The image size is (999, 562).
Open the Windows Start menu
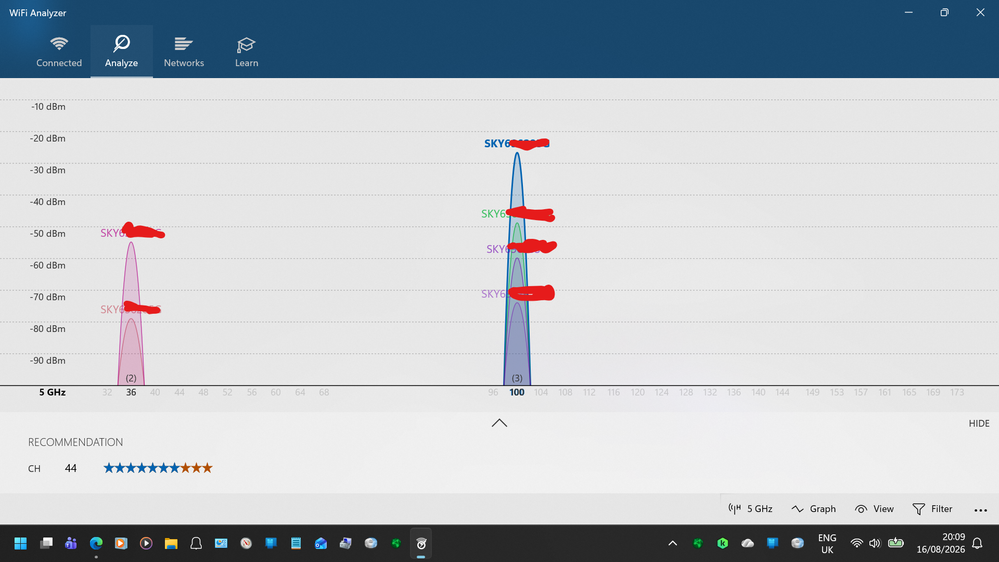(x=20, y=543)
